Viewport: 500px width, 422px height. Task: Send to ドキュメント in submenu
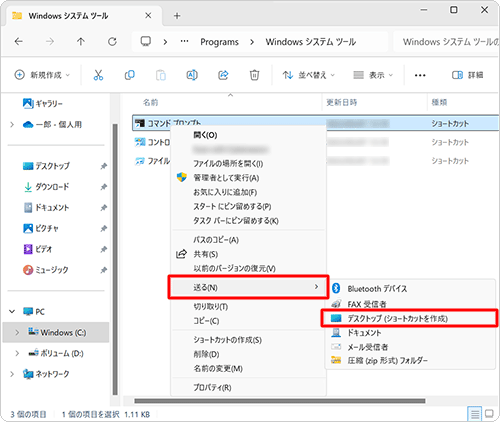[x=410, y=333]
